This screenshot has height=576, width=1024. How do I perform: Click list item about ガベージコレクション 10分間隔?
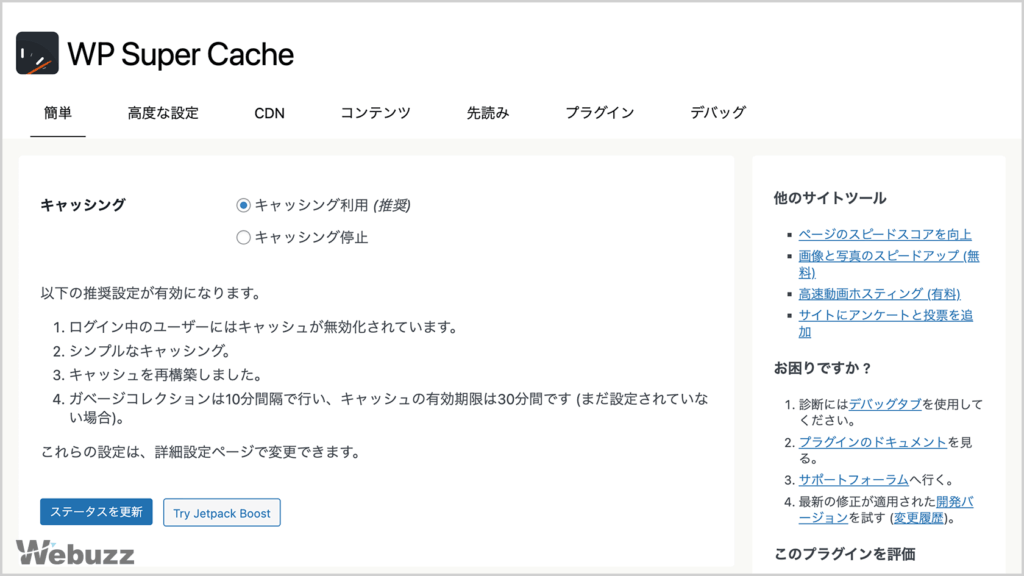pyautogui.click(x=388, y=408)
